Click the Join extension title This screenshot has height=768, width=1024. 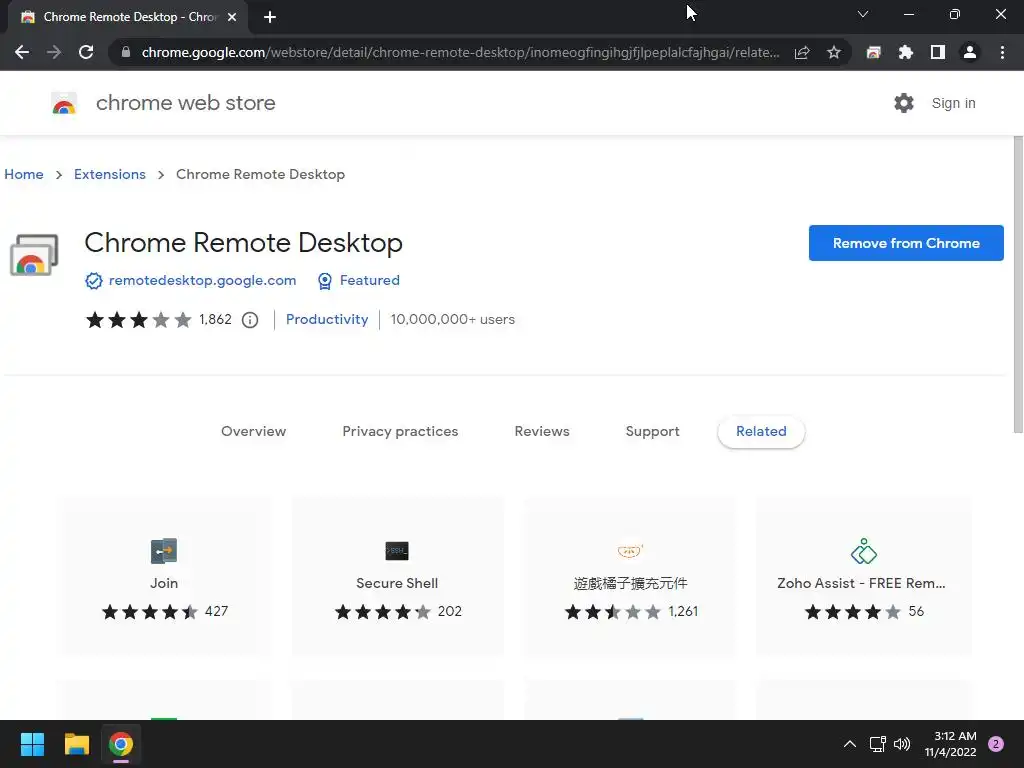pos(164,583)
